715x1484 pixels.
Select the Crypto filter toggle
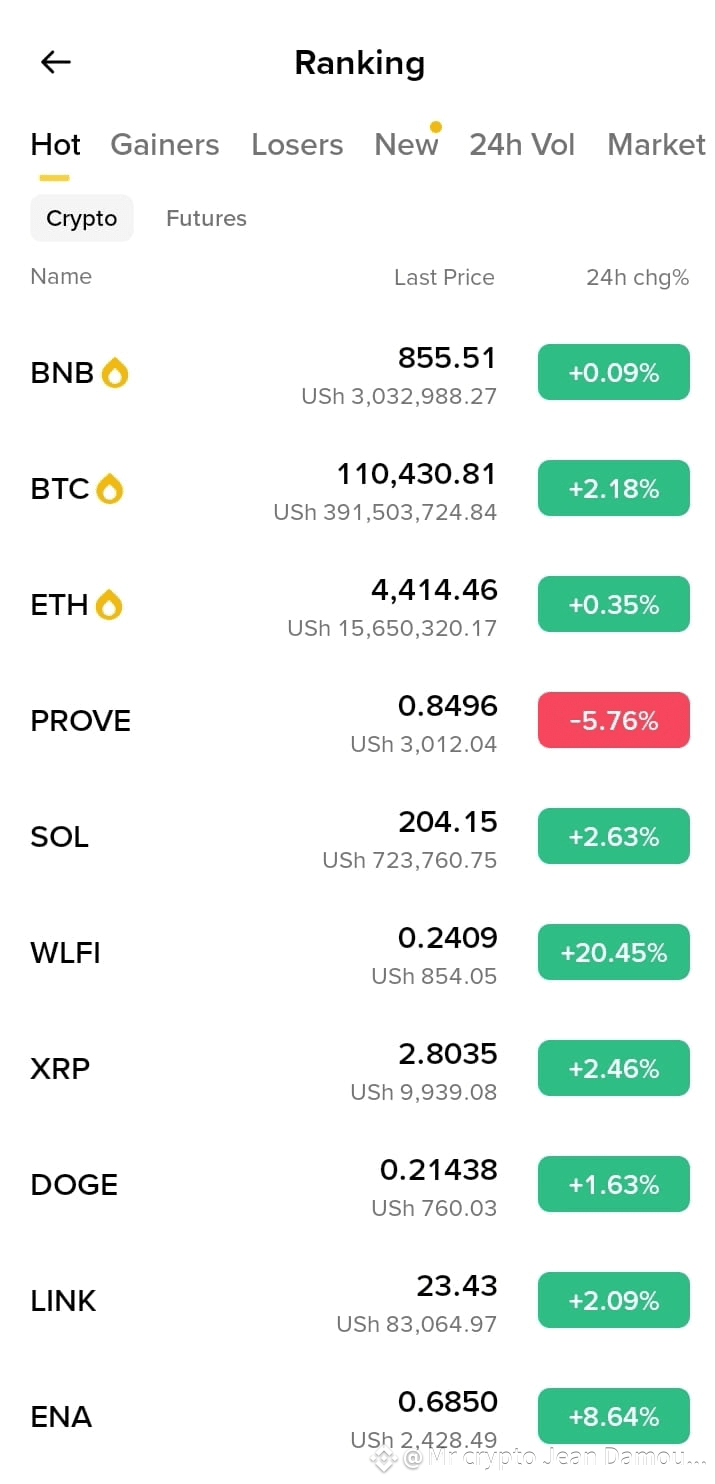pos(82,218)
